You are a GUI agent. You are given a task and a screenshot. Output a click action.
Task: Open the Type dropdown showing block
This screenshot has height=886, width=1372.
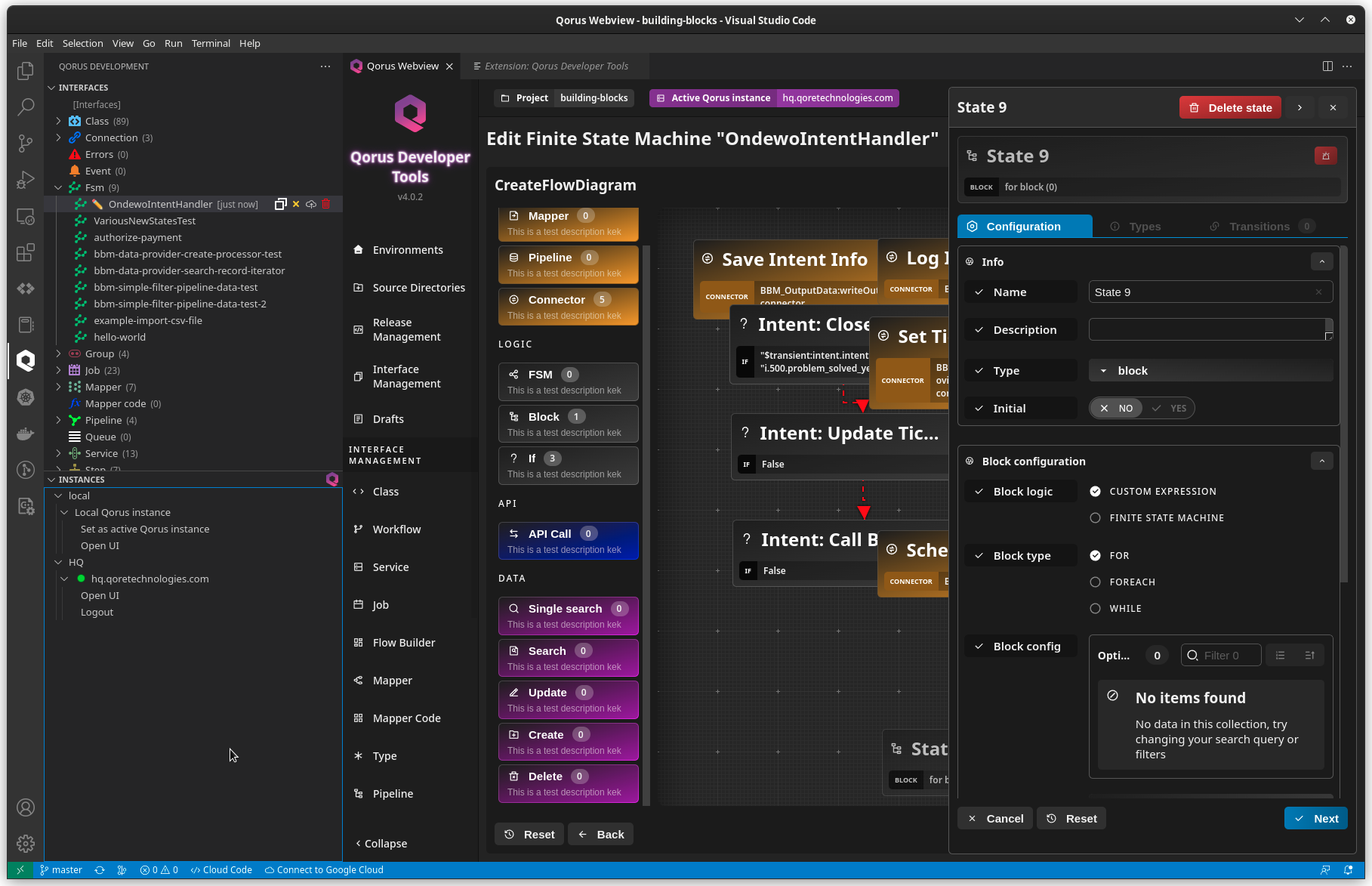1210,370
